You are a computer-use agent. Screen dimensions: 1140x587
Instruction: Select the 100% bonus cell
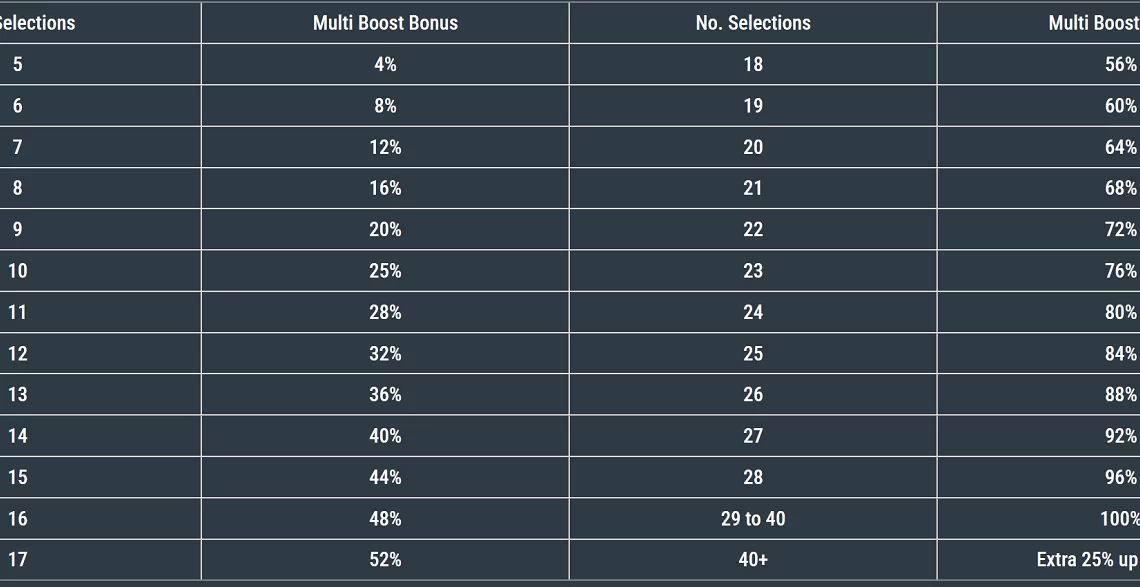click(1039, 519)
